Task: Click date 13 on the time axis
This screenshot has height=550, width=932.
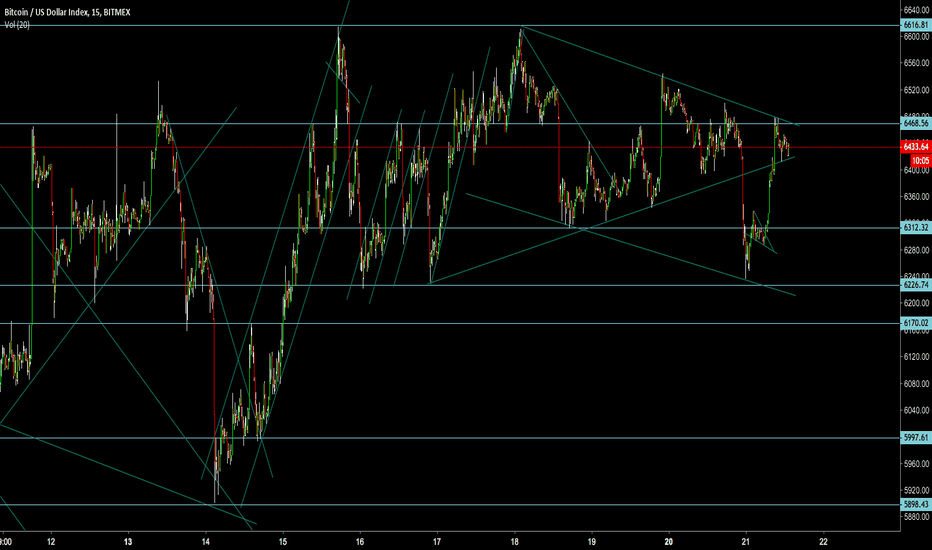Action: click(128, 542)
